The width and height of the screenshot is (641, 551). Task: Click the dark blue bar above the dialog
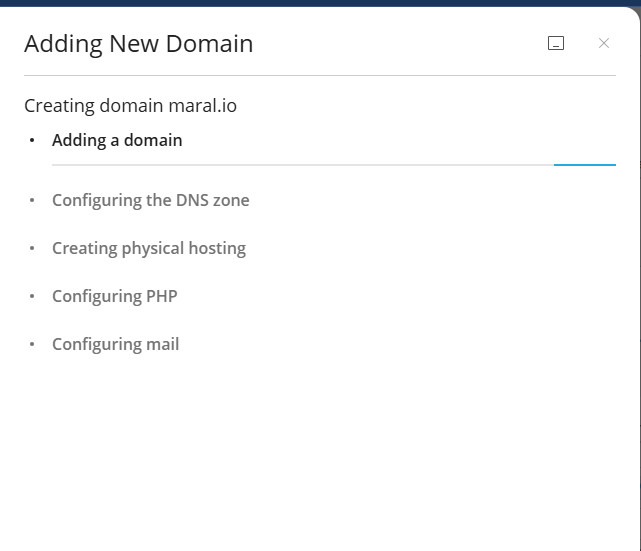[320, 3]
